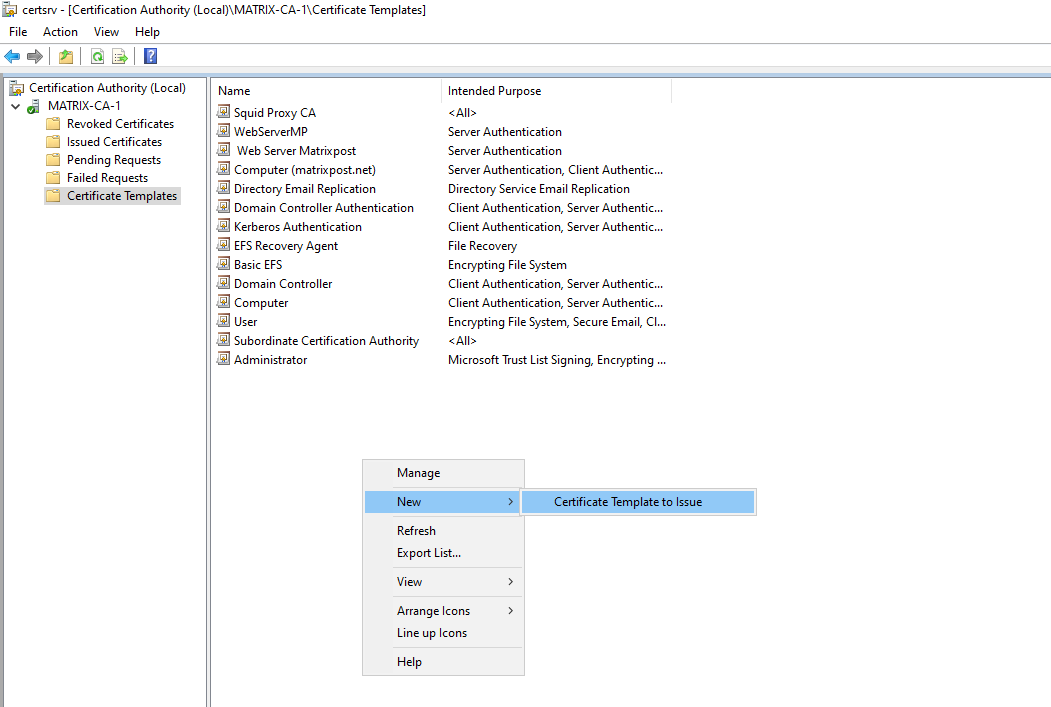Click the certsrv app icon in title bar
Viewport: 1051px width, 707px height.
click(9, 9)
